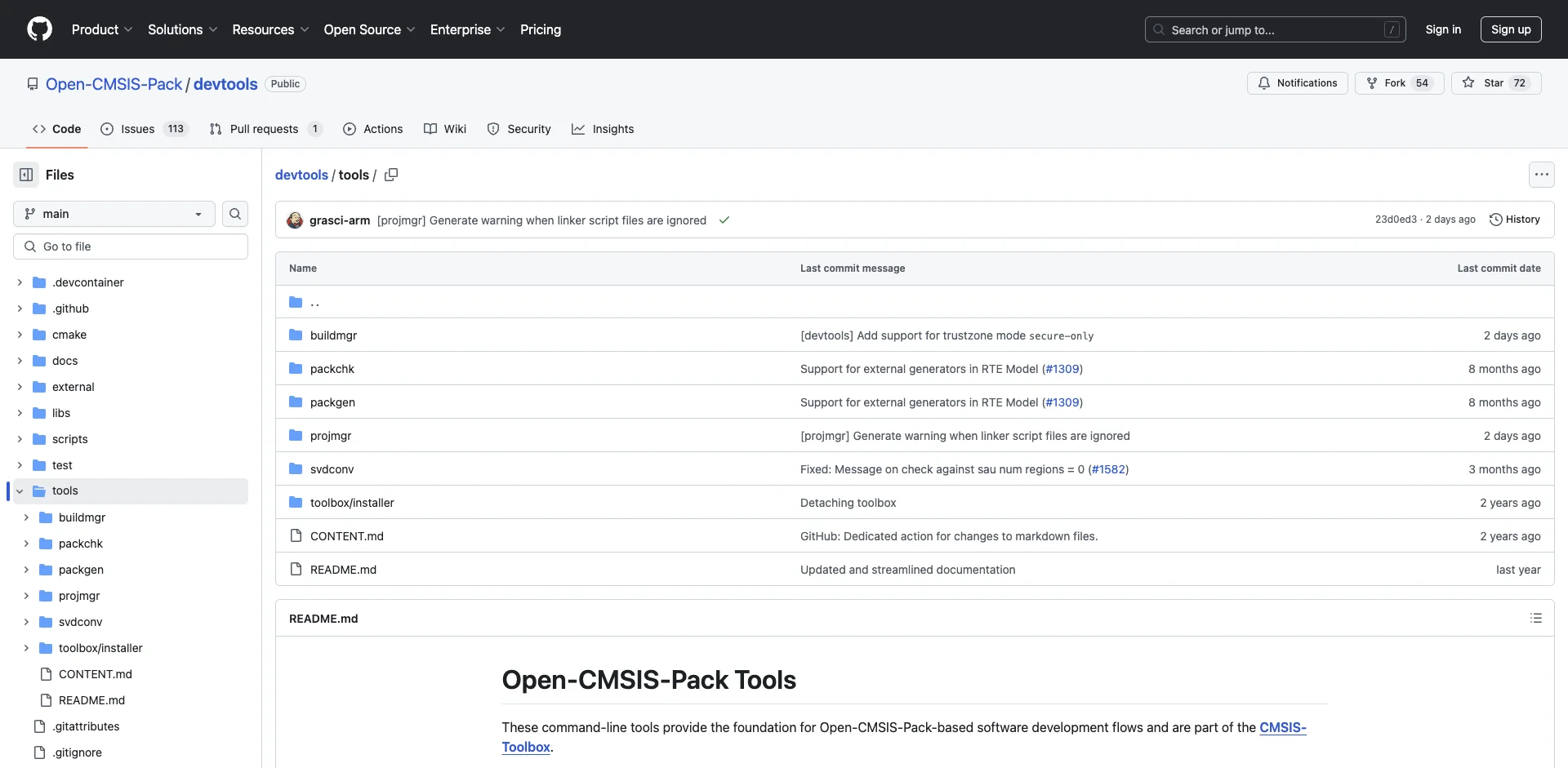Open README.md in the file table
The height and width of the screenshot is (768, 1568).
click(343, 570)
